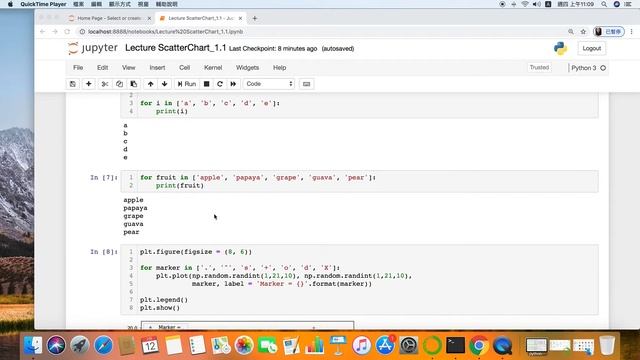
Task: Click output text 'papaya'
Action: 136,208
